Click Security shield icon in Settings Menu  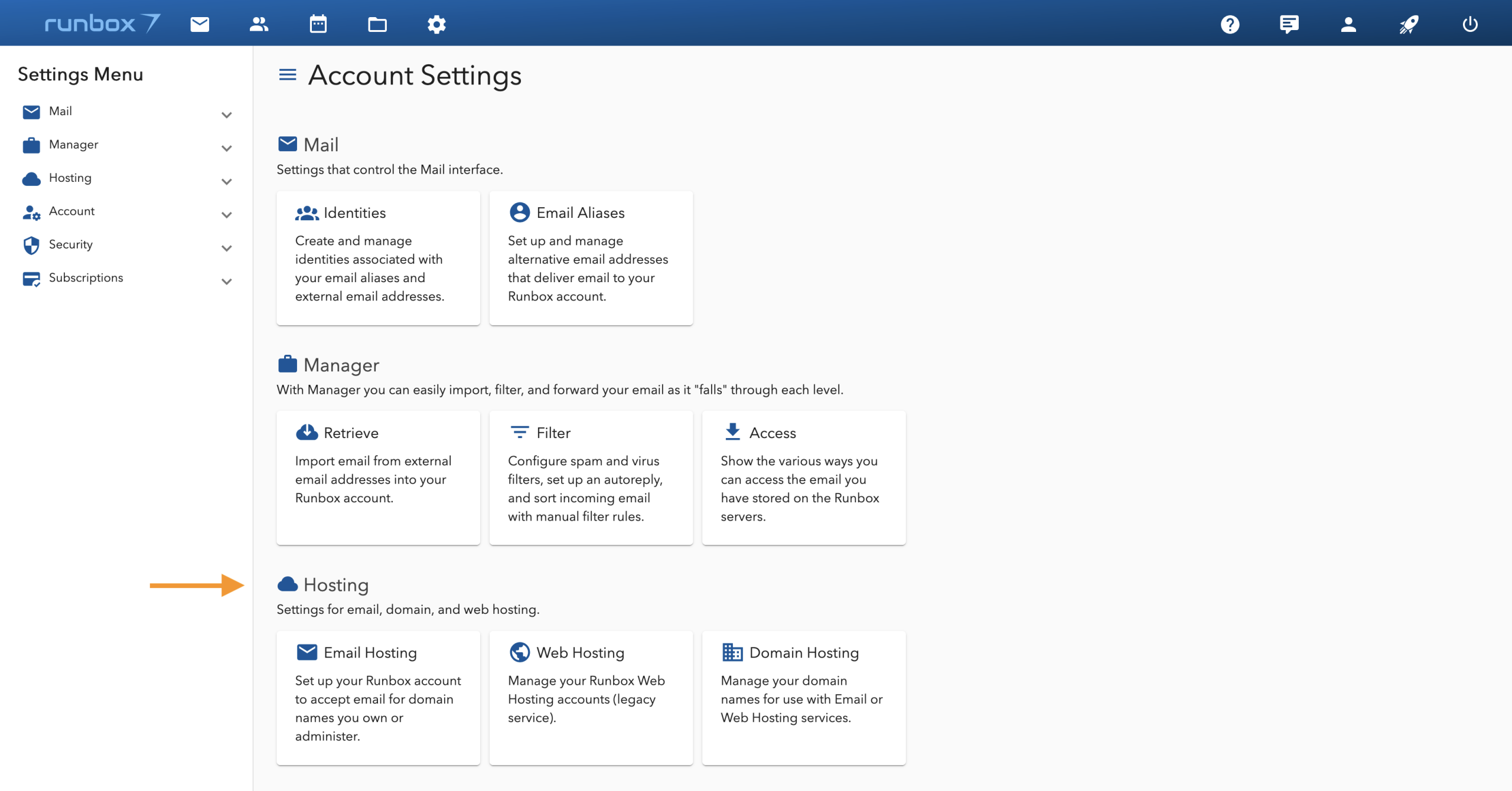click(x=31, y=245)
